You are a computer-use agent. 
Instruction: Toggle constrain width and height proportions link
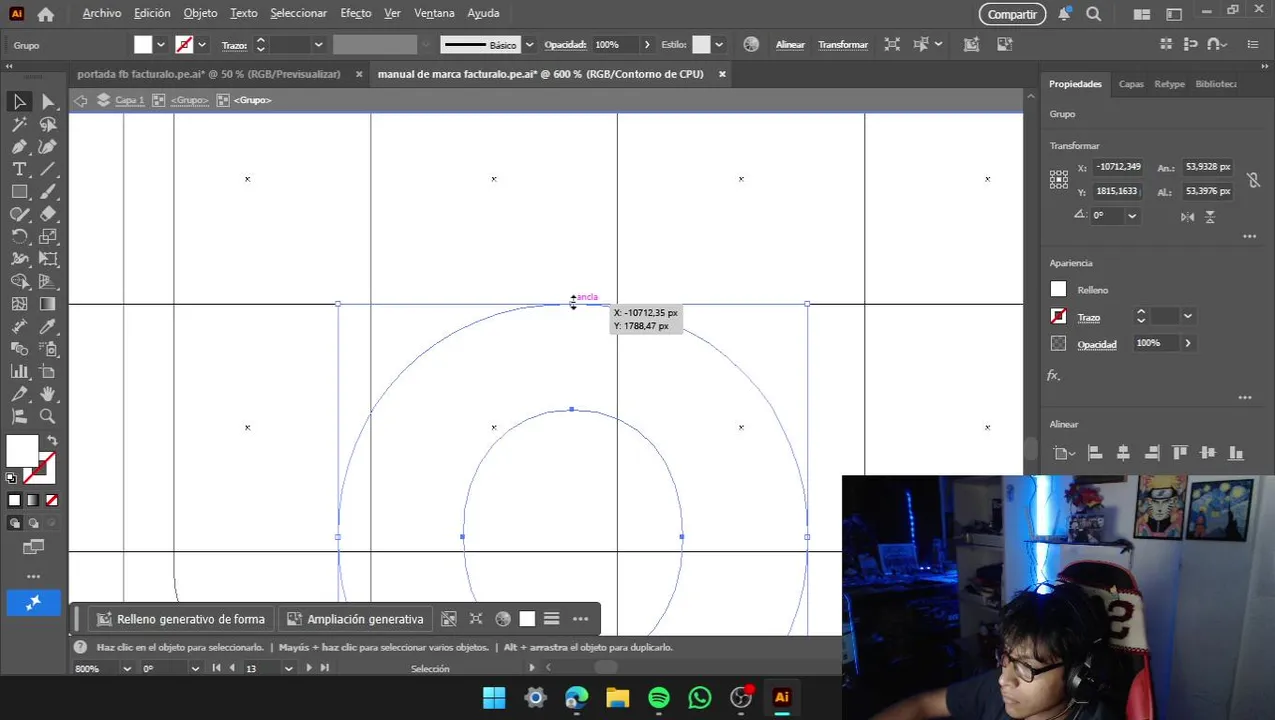pos(1253,180)
